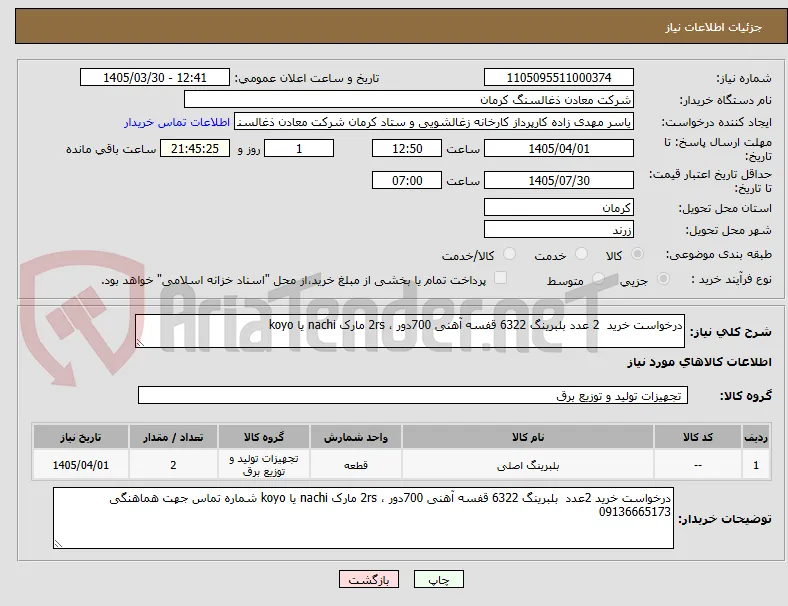Select the کالا radio button
Image resolution: width=788 pixels, height=606 pixels.
point(637,254)
